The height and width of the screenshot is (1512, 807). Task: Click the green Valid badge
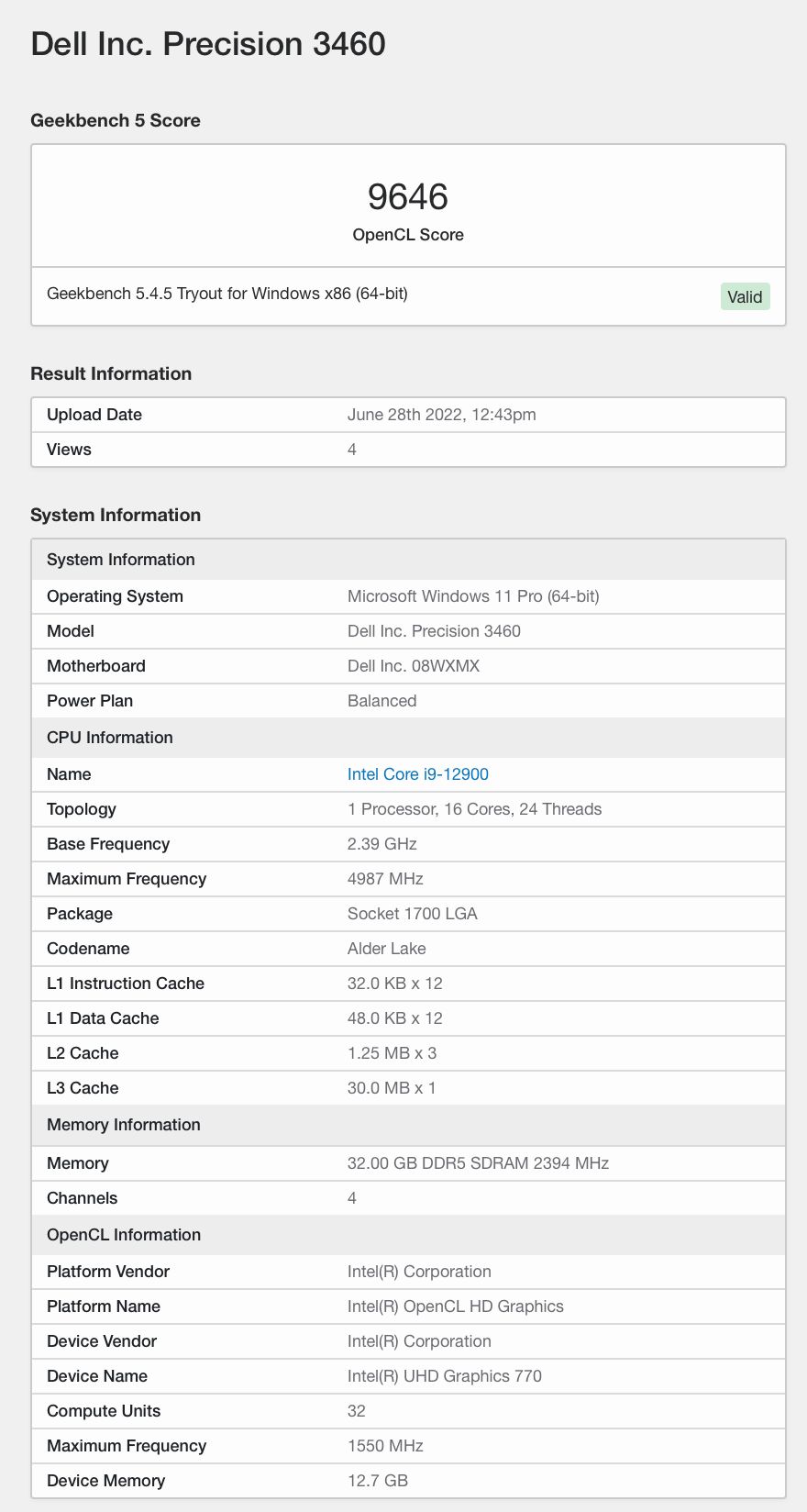point(745,296)
